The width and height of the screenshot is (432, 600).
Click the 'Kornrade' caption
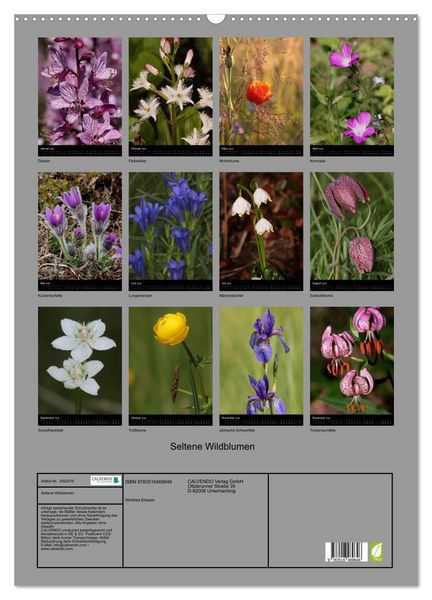coord(318,161)
